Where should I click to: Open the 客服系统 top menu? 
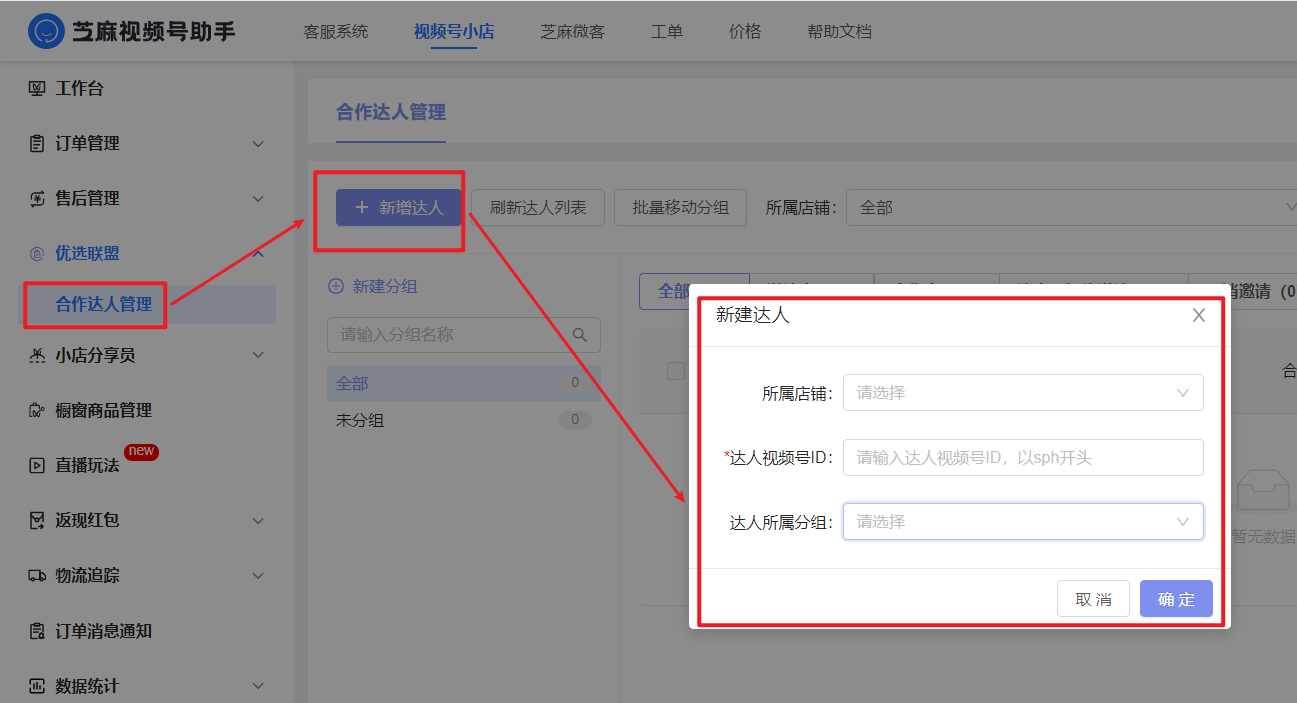(x=336, y=31)
